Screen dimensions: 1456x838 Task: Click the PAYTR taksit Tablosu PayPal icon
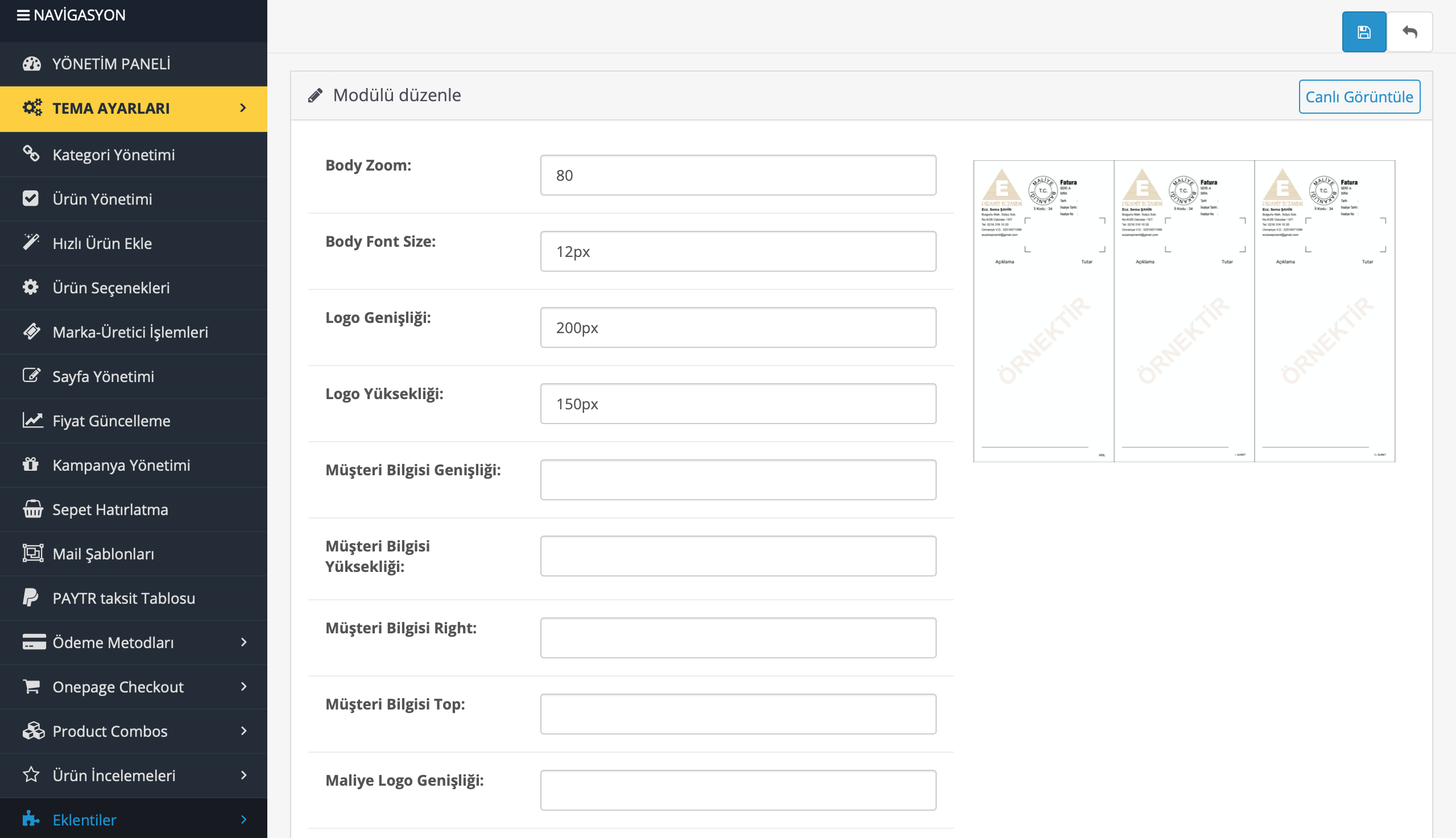(31, 598)
